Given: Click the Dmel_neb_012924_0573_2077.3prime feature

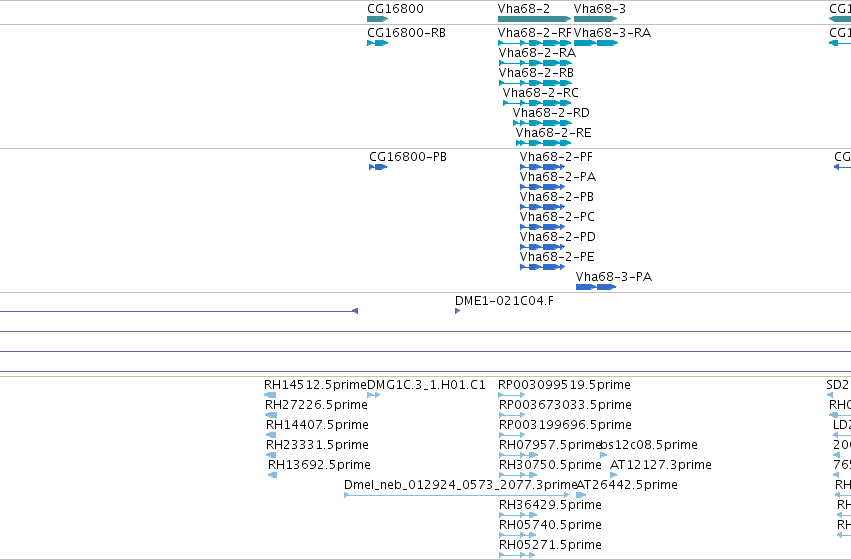Looking at the screenshot, I should tap(457, 495).
